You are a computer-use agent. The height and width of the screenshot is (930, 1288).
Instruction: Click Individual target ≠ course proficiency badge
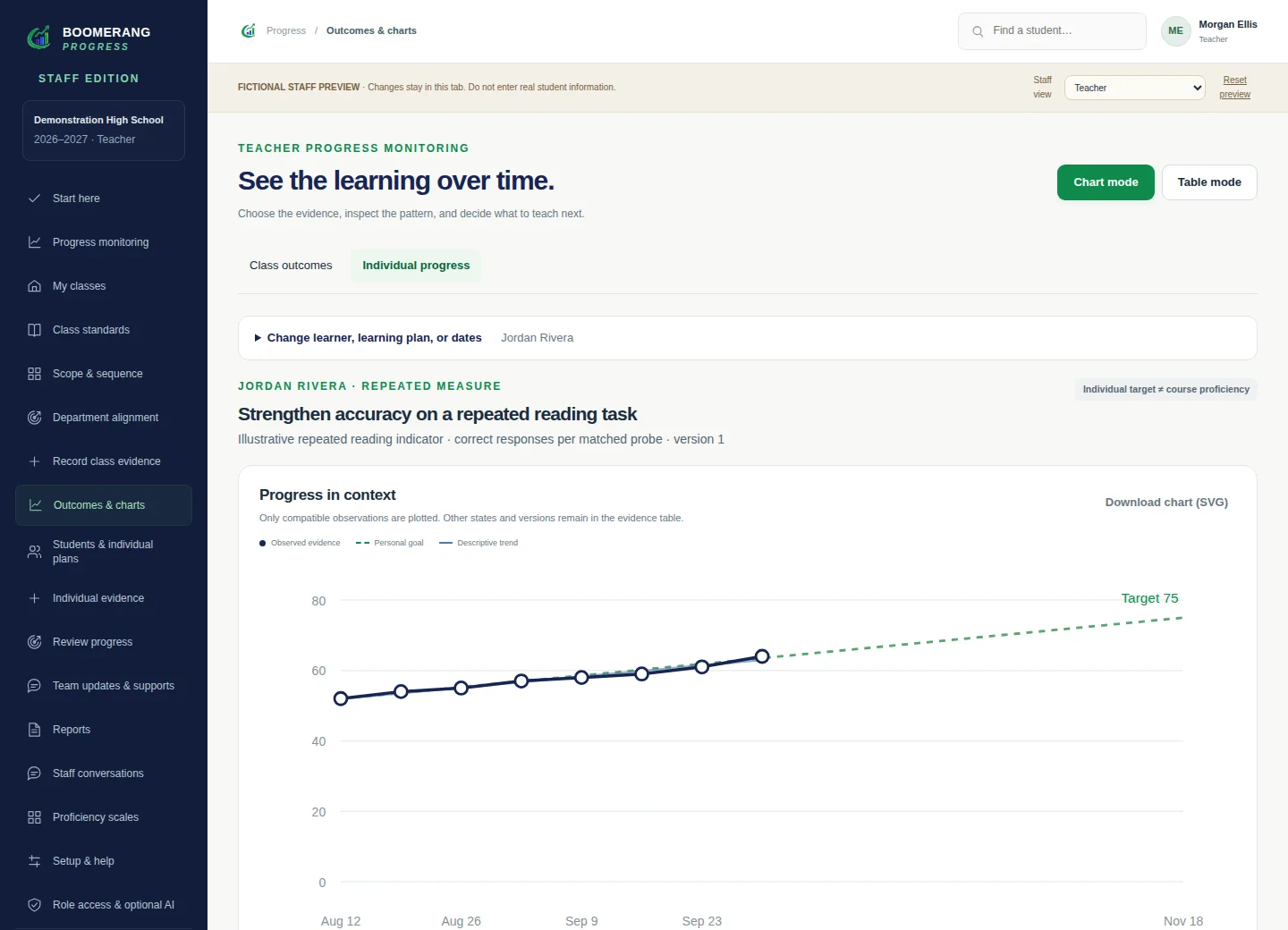1165,389
